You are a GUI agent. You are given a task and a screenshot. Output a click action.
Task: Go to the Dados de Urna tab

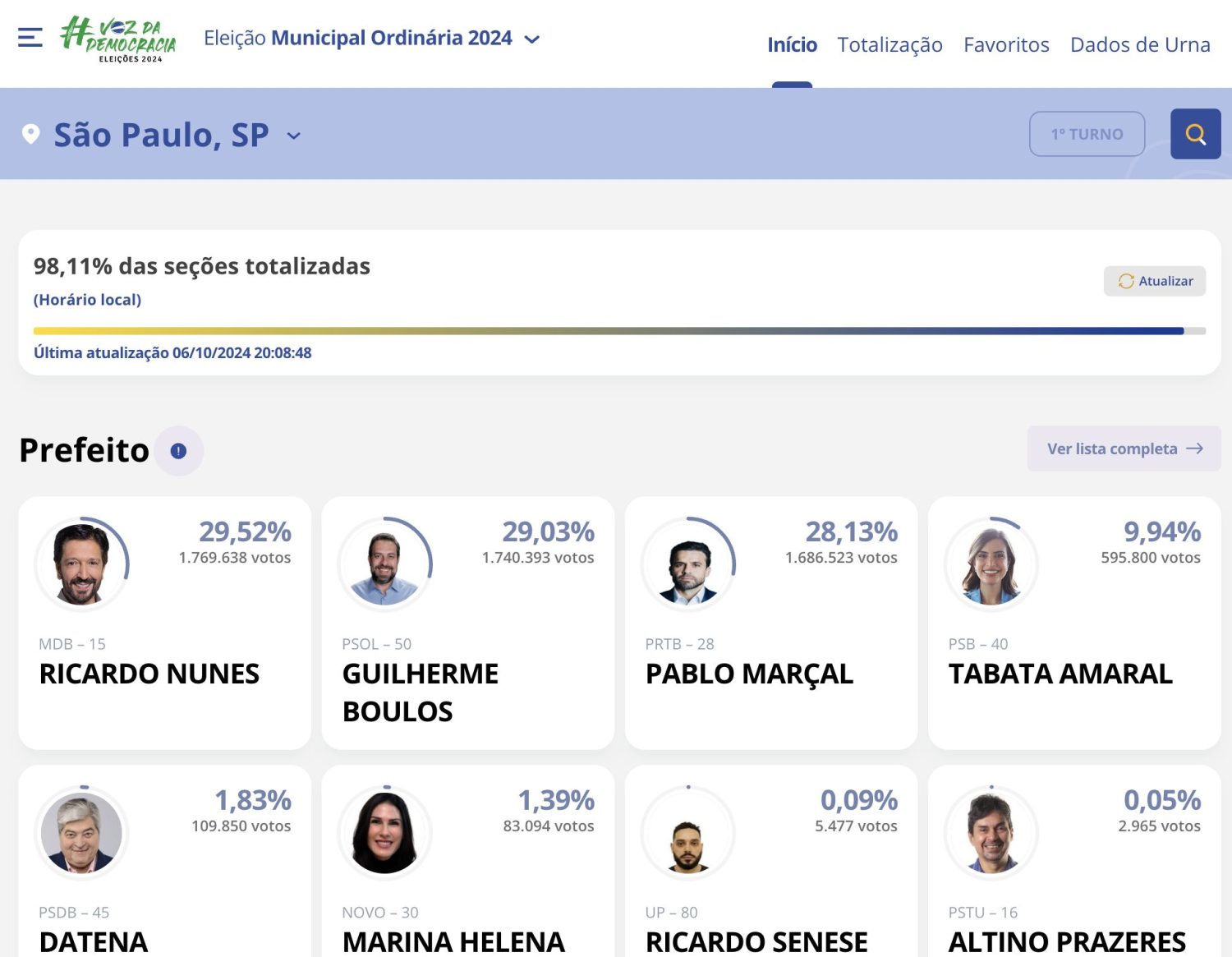(1139, 44)
